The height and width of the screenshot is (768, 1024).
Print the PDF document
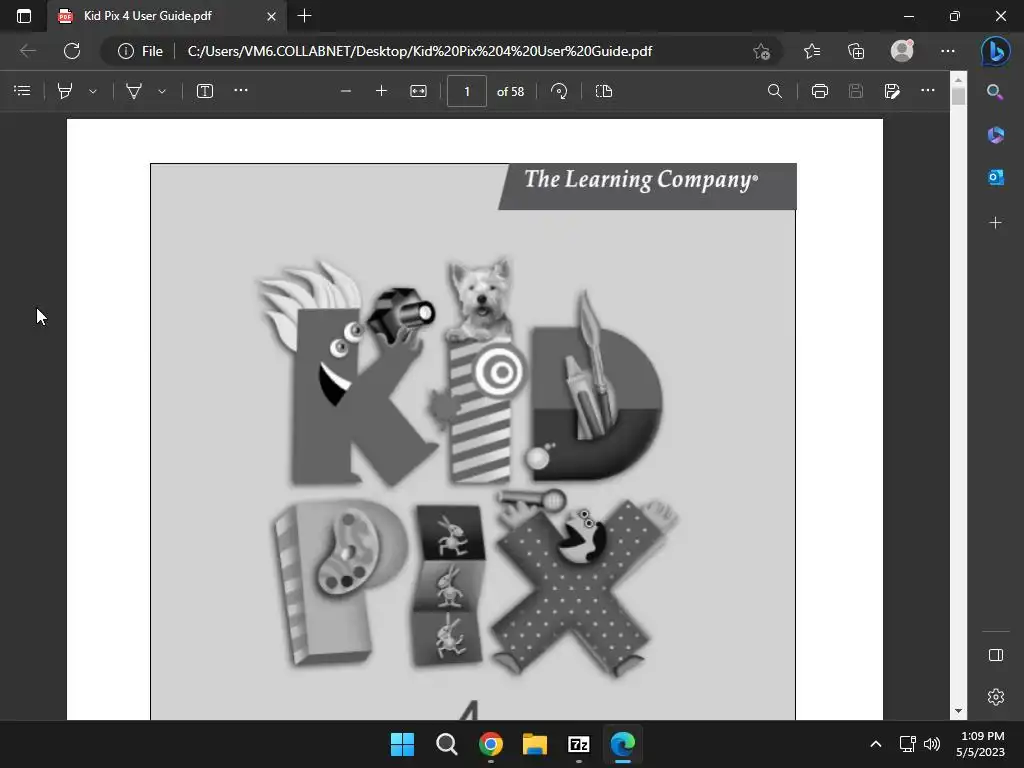coord(820,91)
